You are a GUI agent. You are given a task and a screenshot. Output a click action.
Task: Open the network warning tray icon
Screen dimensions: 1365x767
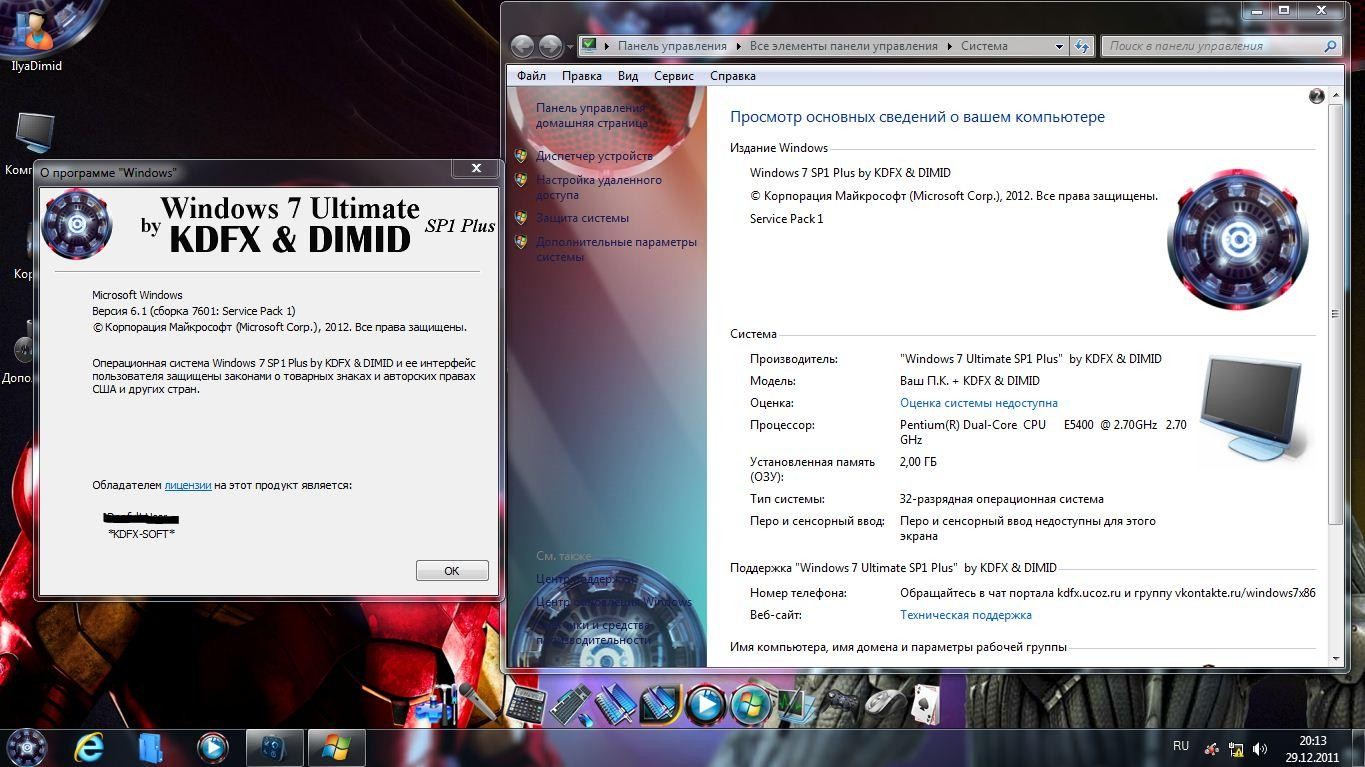click(1236, 748)
